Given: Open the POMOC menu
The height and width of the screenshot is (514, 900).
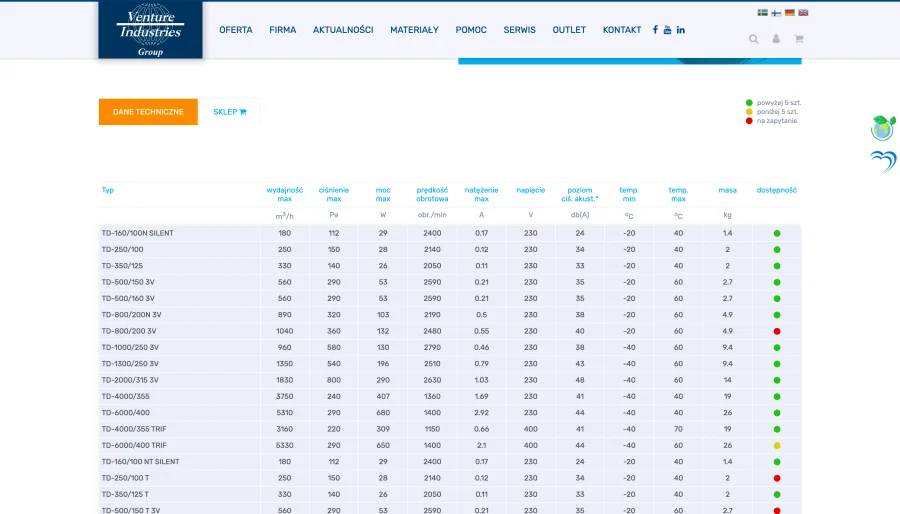Looking at the screenshot, I should (471, 30).
